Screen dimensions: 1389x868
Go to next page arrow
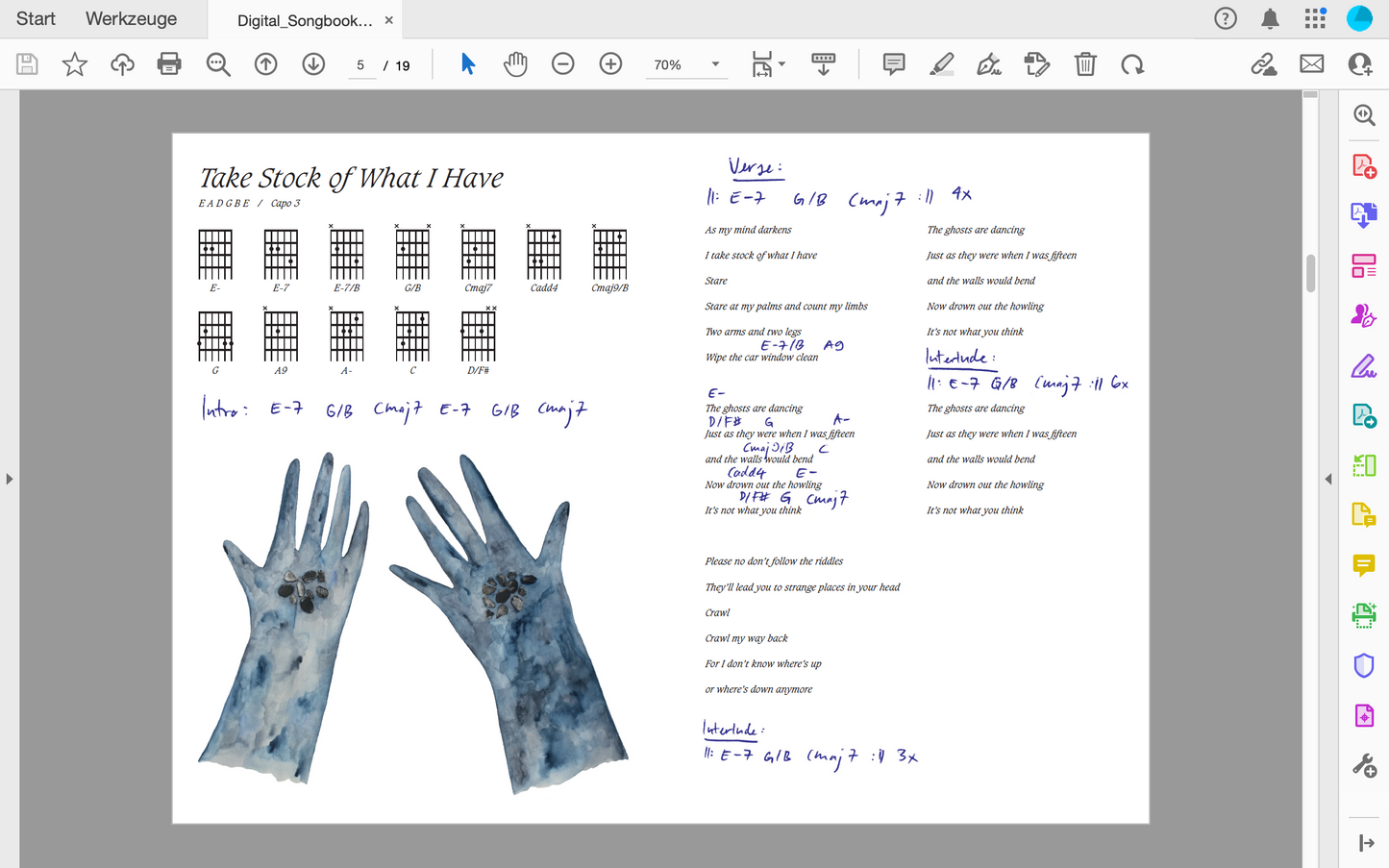tap(313, 64)
